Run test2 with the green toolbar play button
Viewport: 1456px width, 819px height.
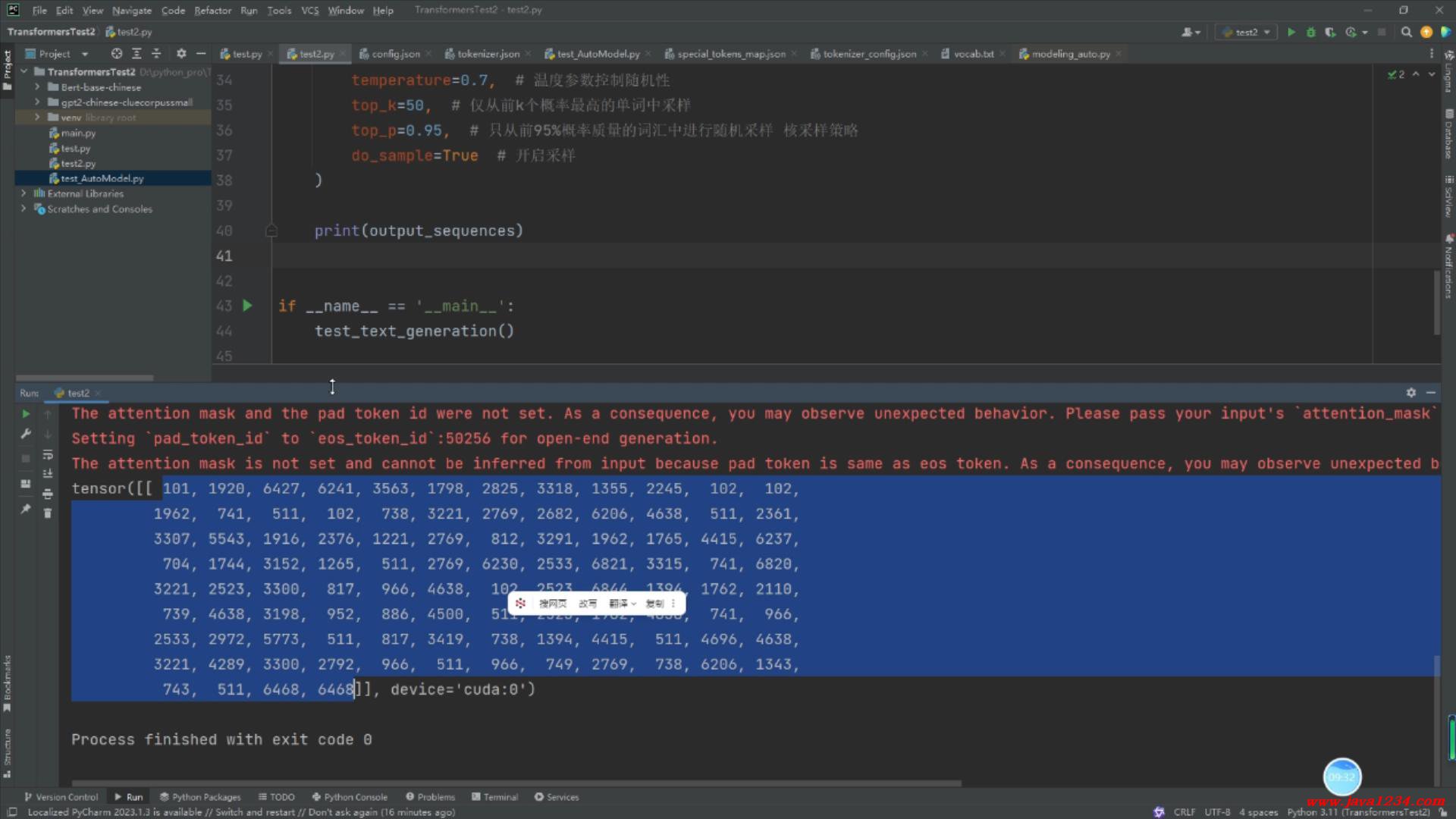click(x=1291, y=32)
